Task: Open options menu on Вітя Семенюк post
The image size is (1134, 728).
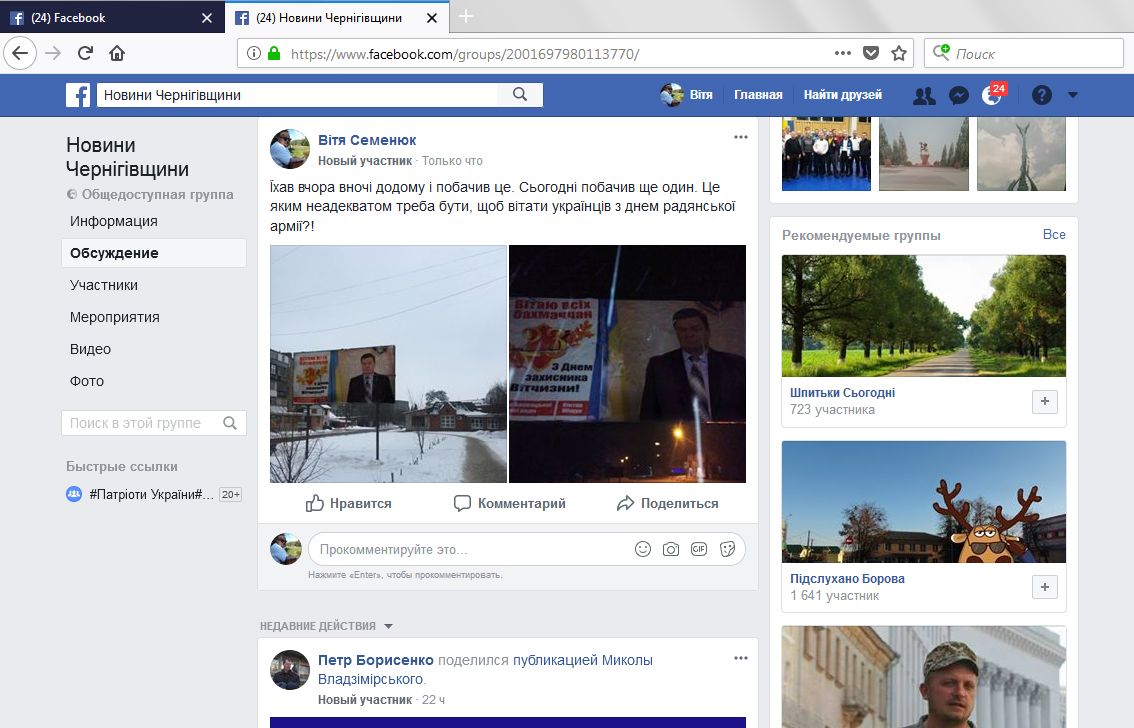Action: tap(741, 137)
